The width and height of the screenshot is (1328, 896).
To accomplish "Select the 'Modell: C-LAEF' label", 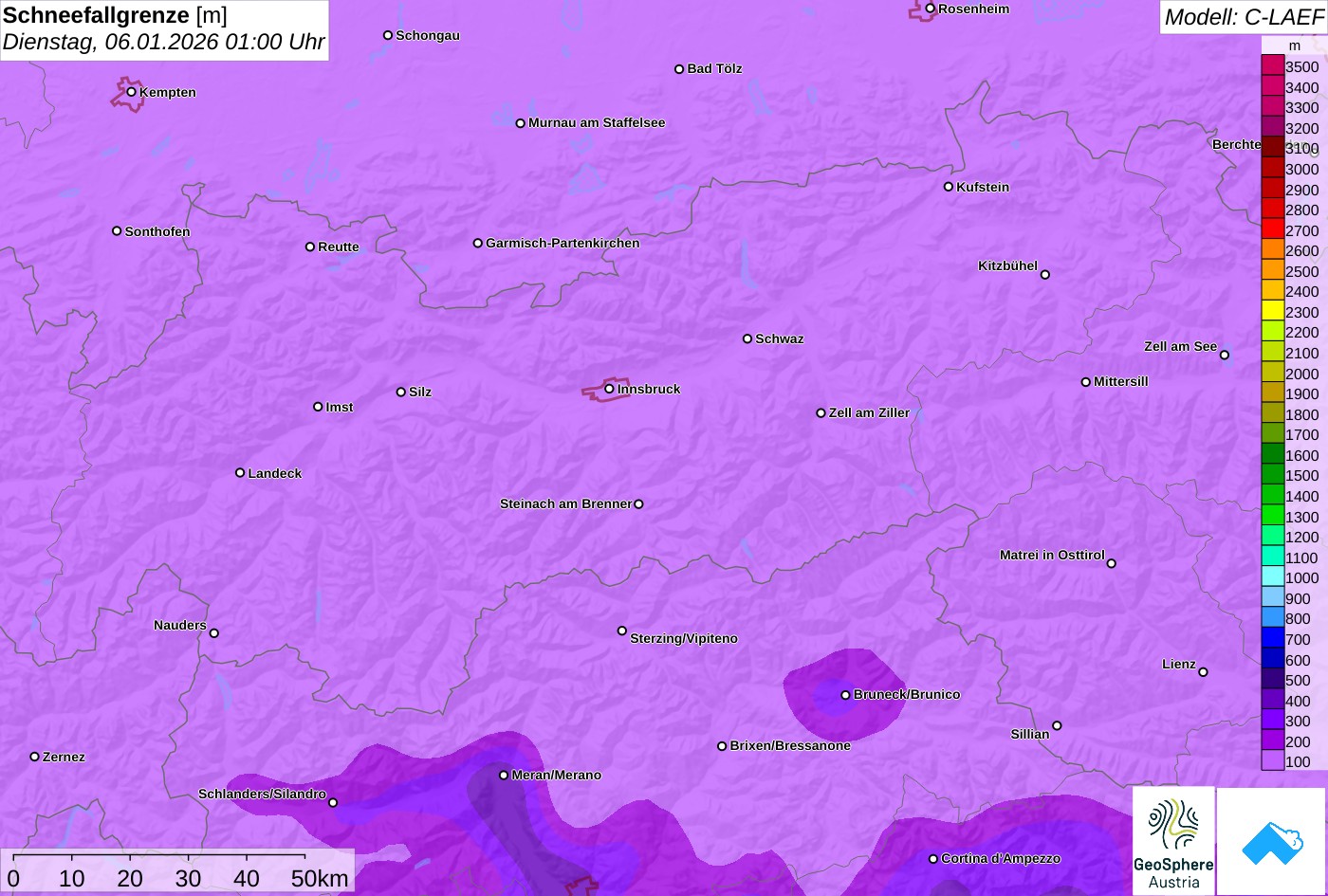I will pos(1244,16).
